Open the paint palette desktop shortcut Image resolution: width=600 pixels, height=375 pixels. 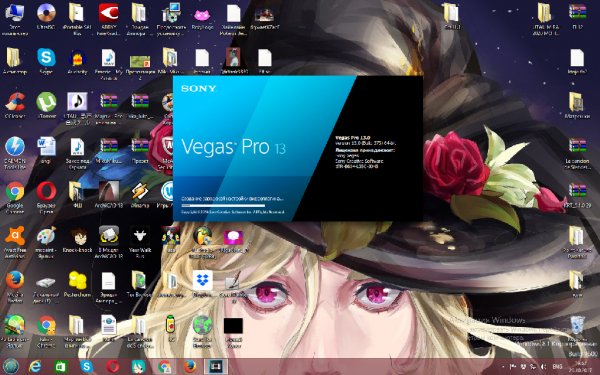pyautogui.click(x=46, y=236)
